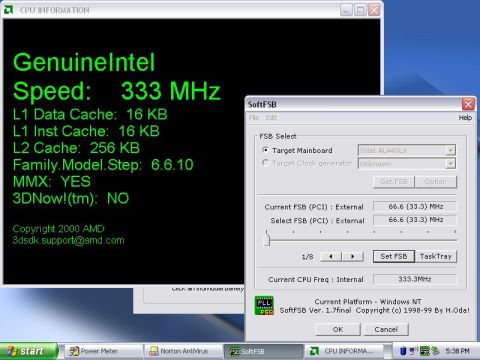Open the Power Meter taskbar button
Image resolution: width=480 pixels, height=360 pixels.
103,351
